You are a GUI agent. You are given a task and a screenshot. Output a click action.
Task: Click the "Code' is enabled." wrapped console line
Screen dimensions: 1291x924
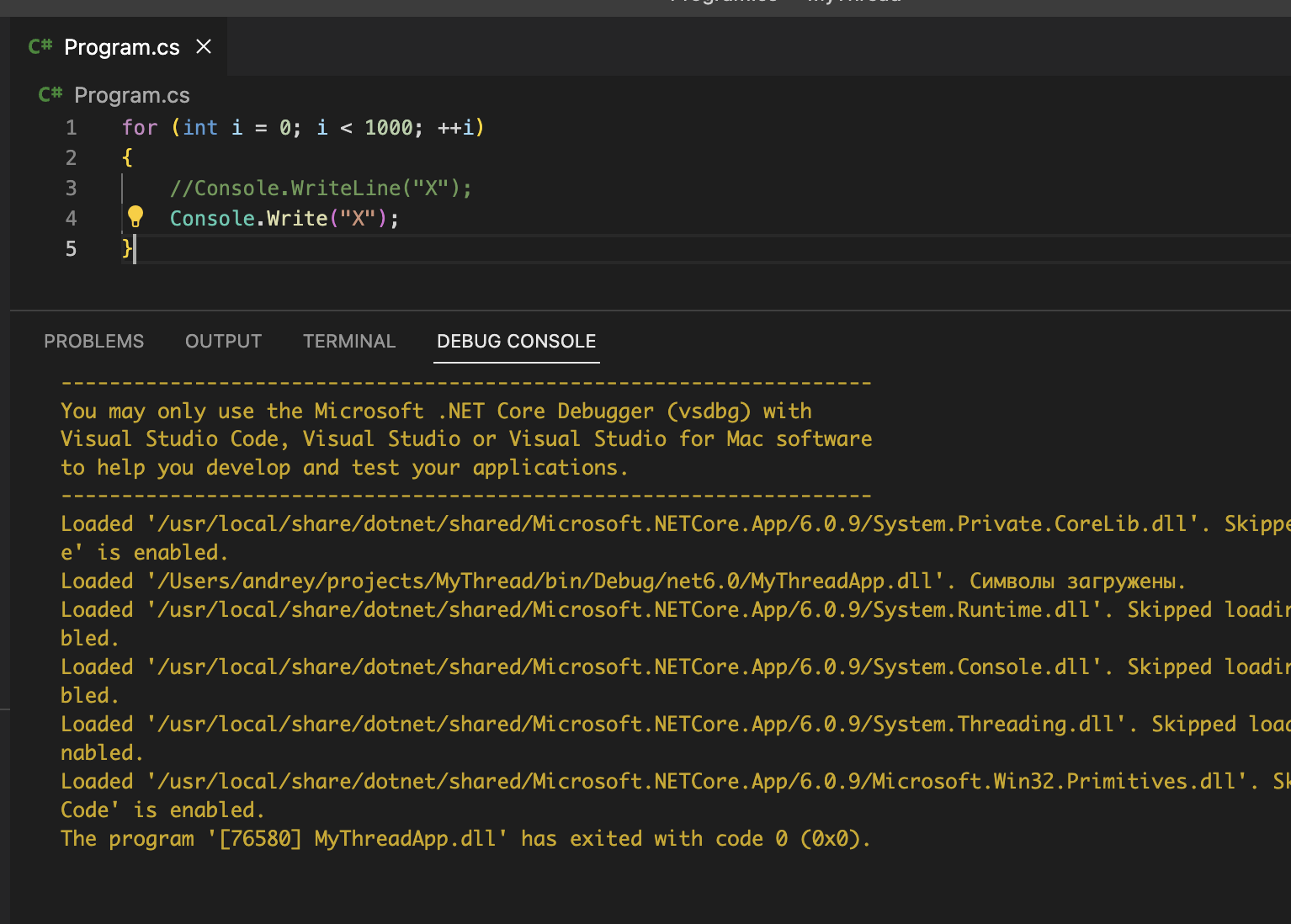pyautogui.click(x=162, y=810)
